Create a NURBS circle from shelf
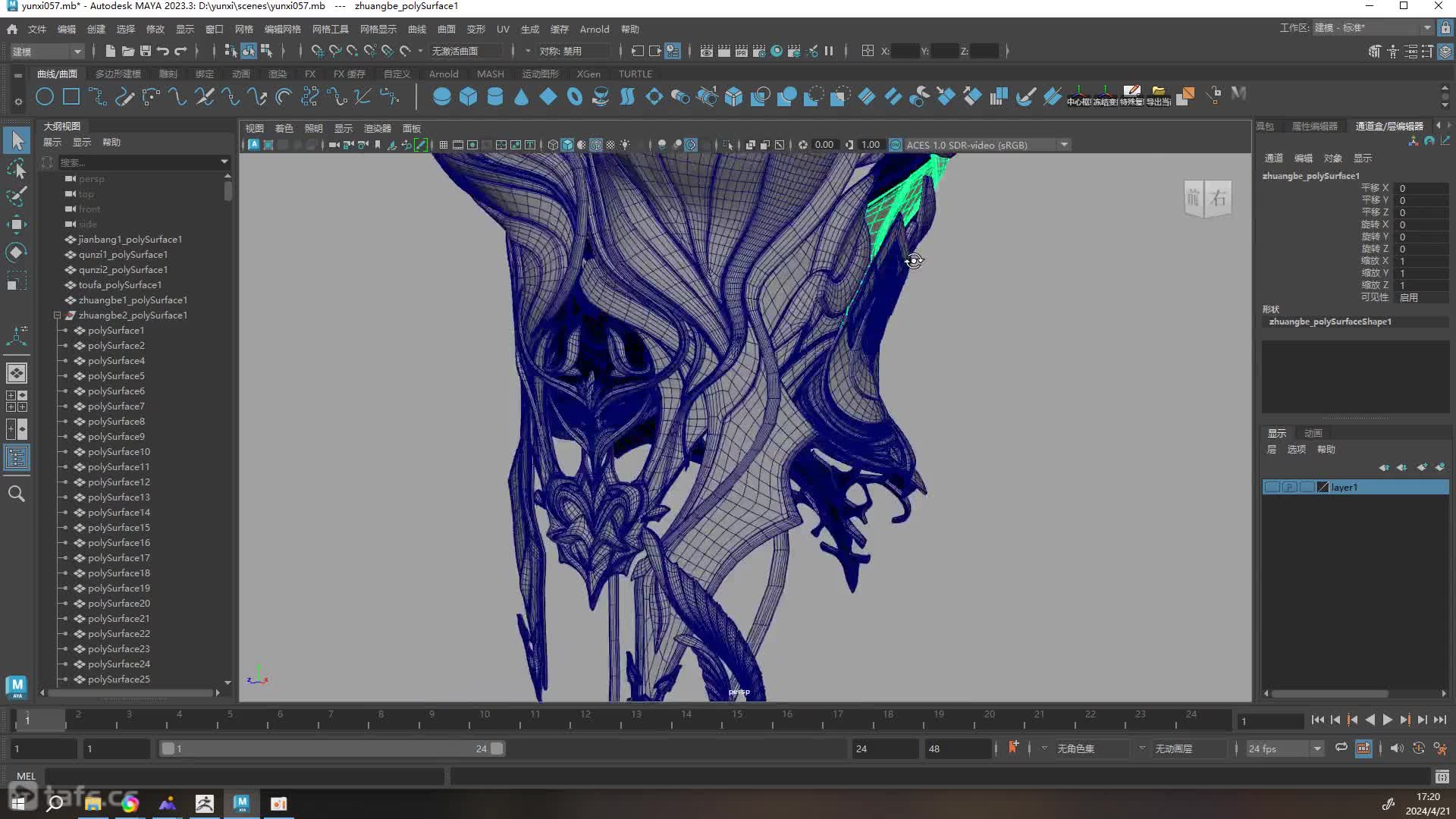Viewport: 1456px width, 819px height. click(x=45, y=96)
